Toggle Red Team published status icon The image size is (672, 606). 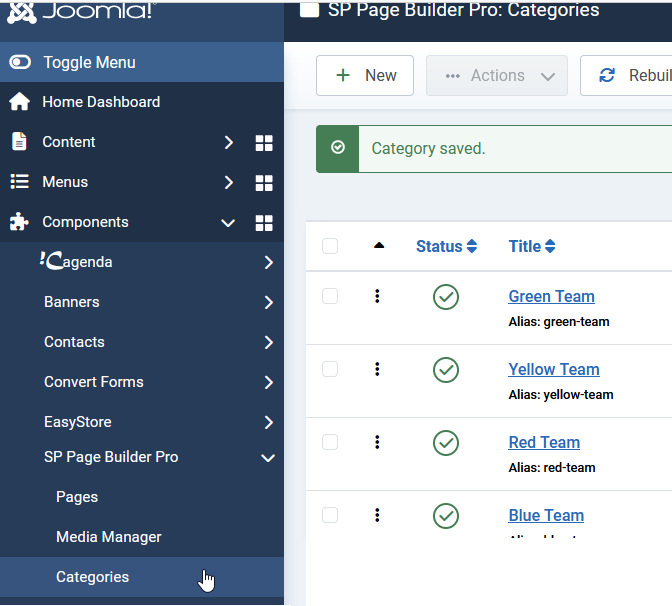click(x=446, y=443)
